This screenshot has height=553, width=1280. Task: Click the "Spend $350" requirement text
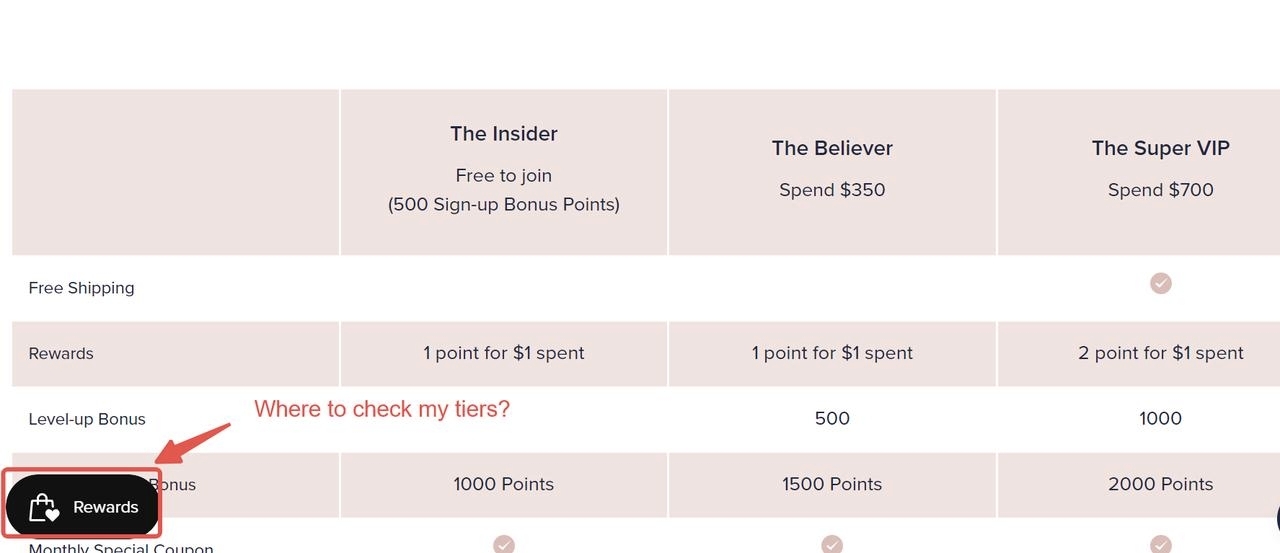[x=832, y=190]
